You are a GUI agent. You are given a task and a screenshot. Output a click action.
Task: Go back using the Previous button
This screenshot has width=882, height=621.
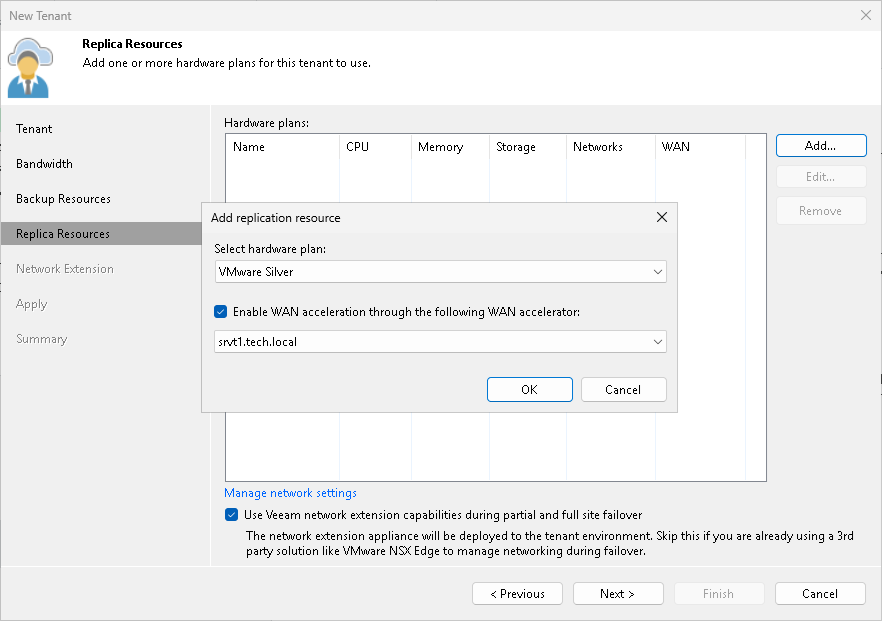coord(517,593)
